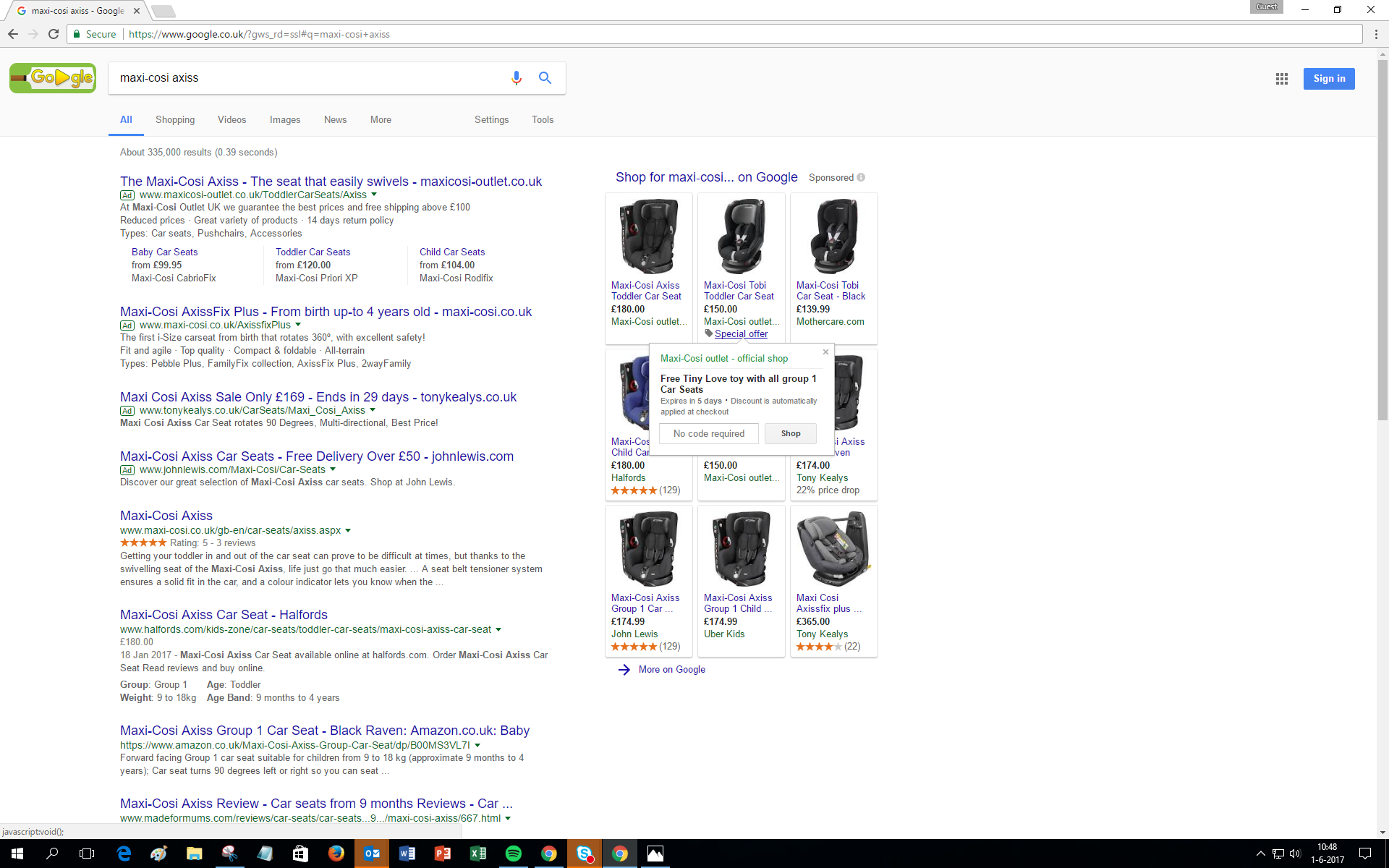Click the blue search magnifier icon

pos(545,78)
